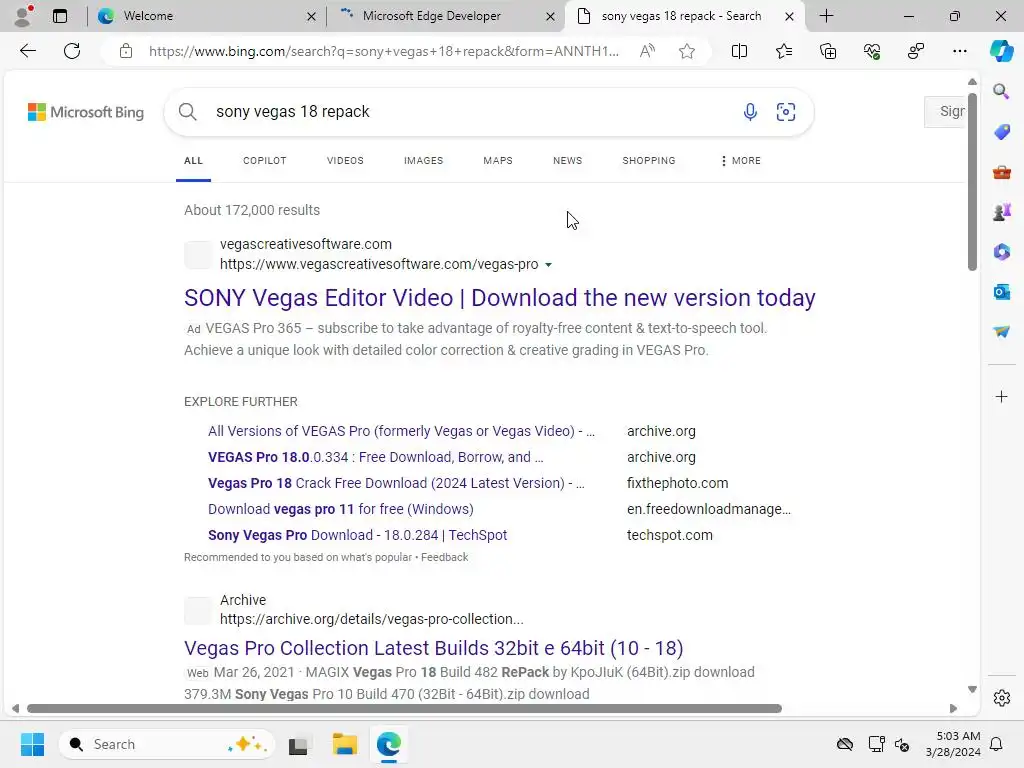Open Settings and more ellipsis menu
Viewport: 1024px width, 768px height.
point(959,51)
